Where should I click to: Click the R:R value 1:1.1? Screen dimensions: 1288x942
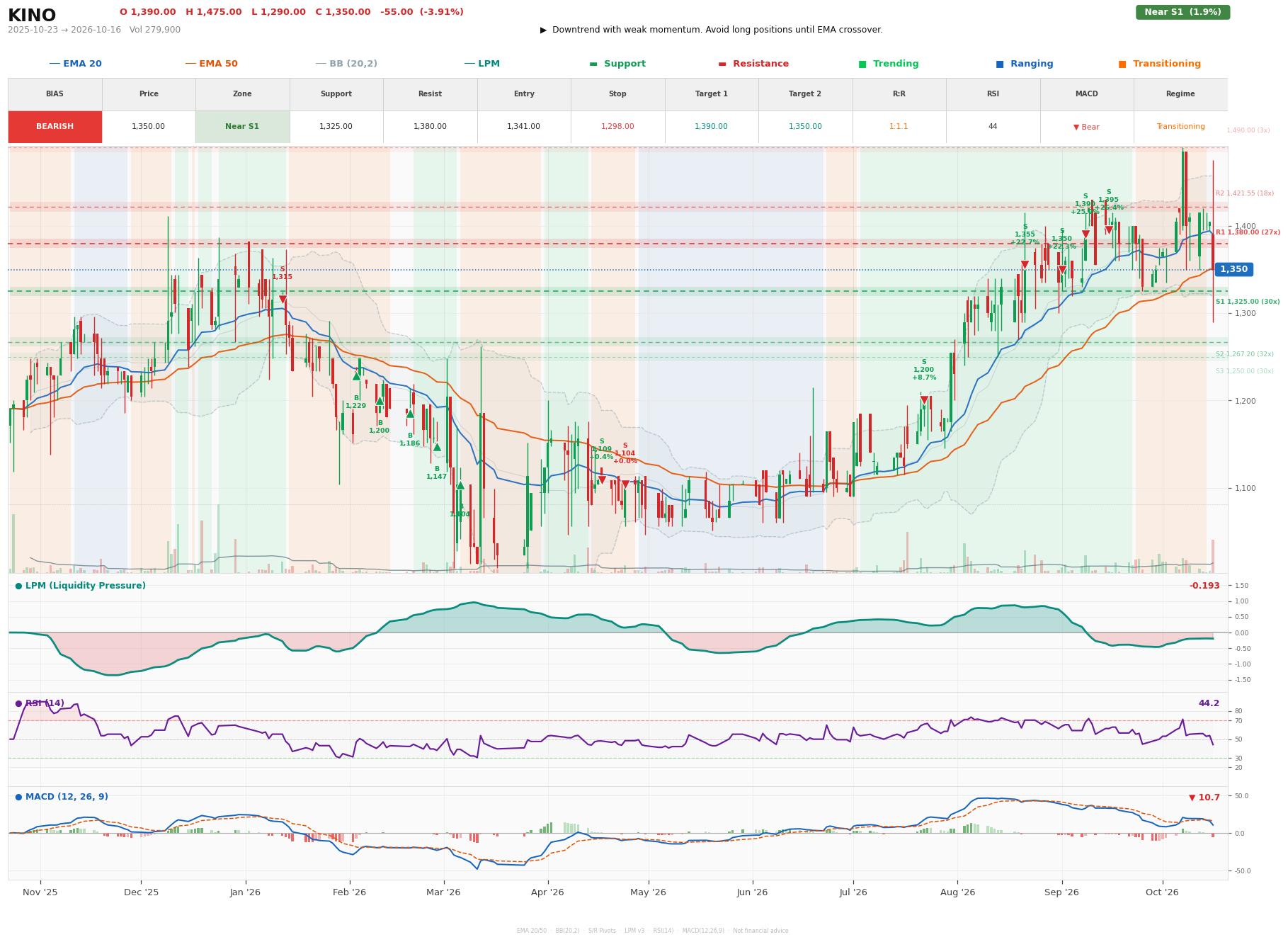point(899,127)
